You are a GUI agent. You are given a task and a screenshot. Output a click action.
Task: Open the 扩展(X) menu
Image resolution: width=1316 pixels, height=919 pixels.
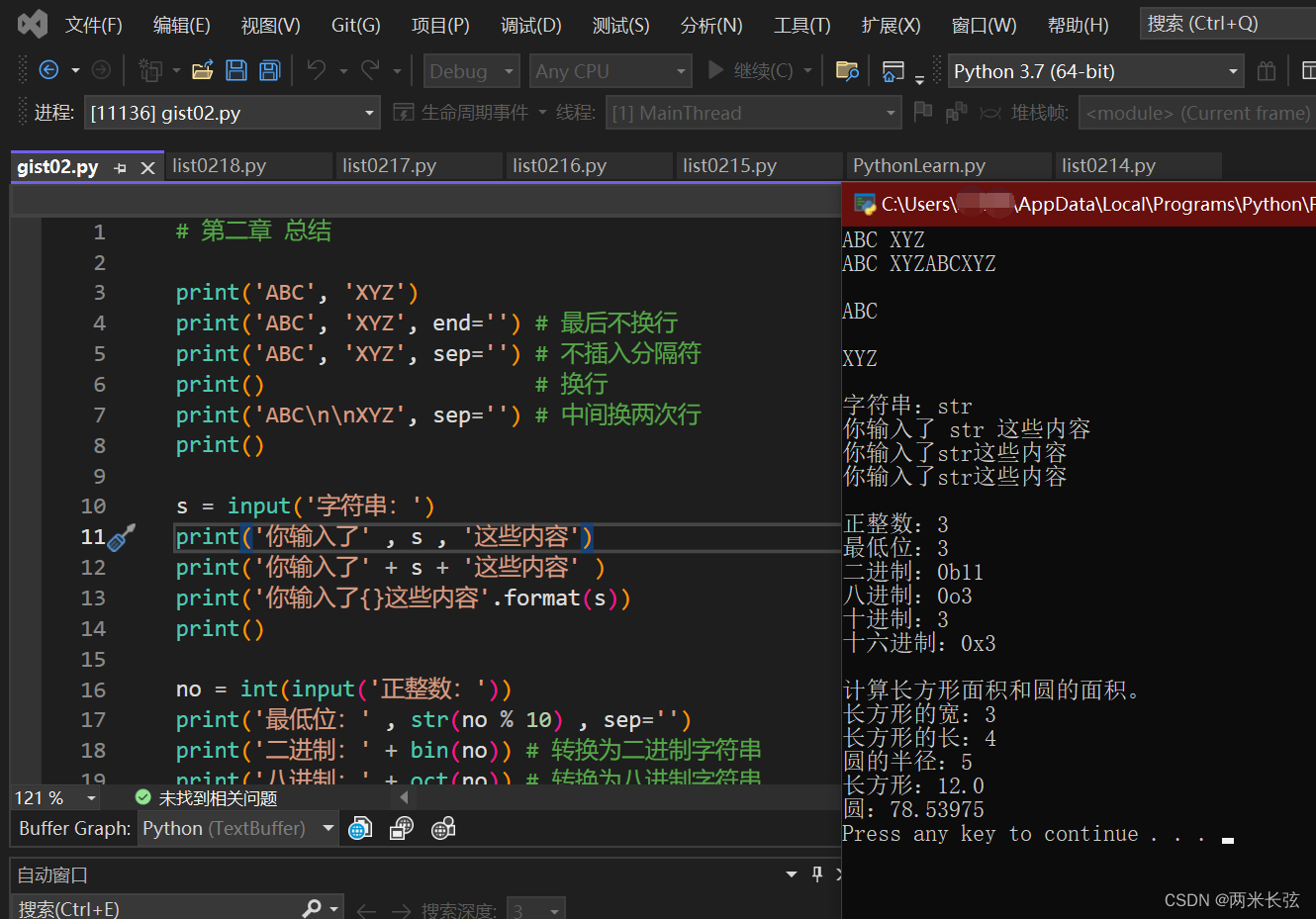point(892,25)
